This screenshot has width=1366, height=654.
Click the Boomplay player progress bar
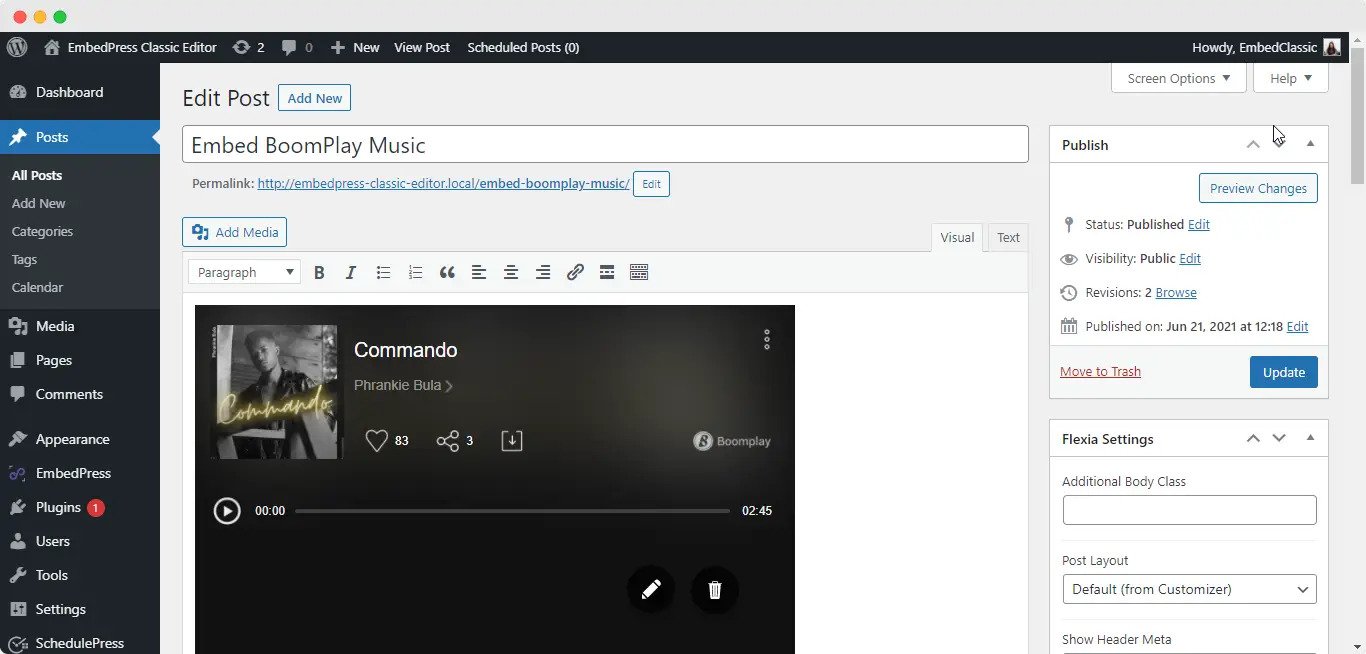(512, 511)
